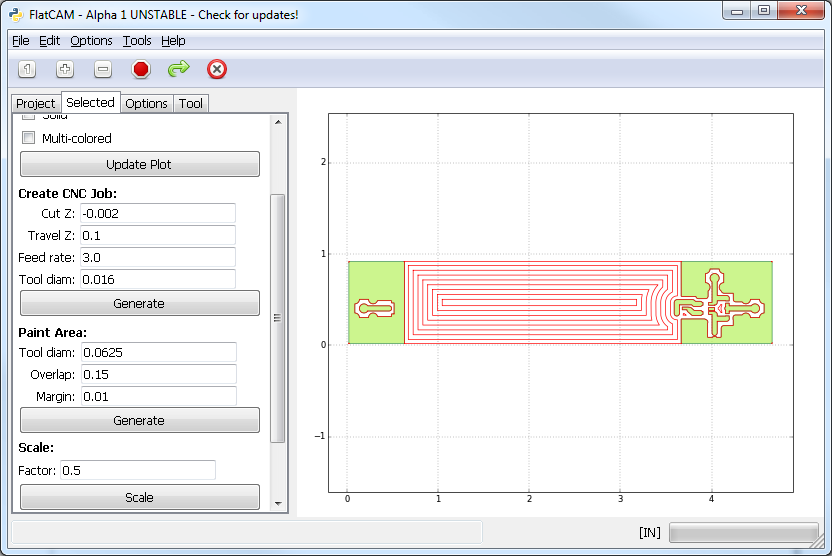The width and height of the screenshot is (832, 556).
Task: Click the zoom in plus icon
Action: [65, 69]
